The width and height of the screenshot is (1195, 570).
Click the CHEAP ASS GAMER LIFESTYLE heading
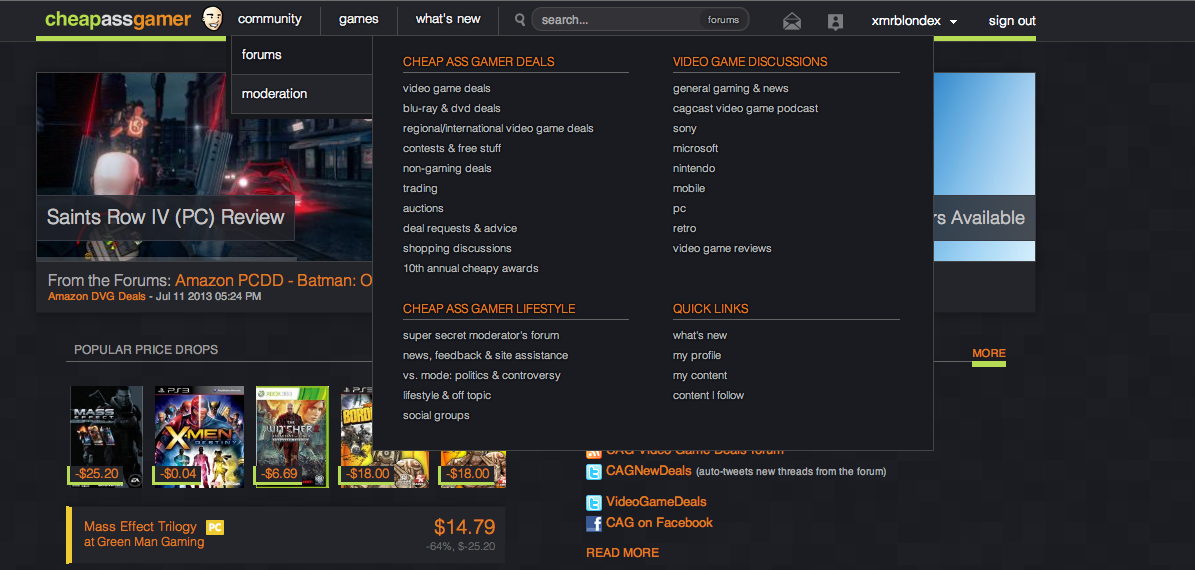(489, 309)
